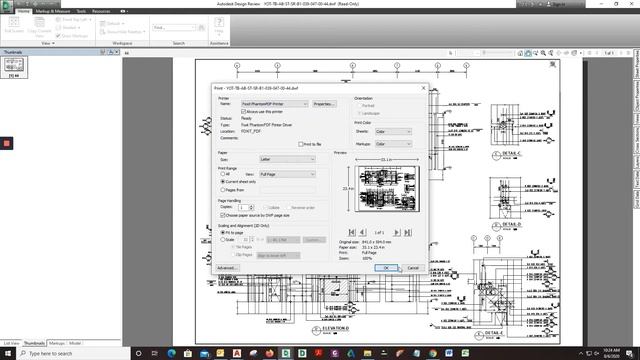
Task: Click taskbar search box
Action: click(73, 353)
